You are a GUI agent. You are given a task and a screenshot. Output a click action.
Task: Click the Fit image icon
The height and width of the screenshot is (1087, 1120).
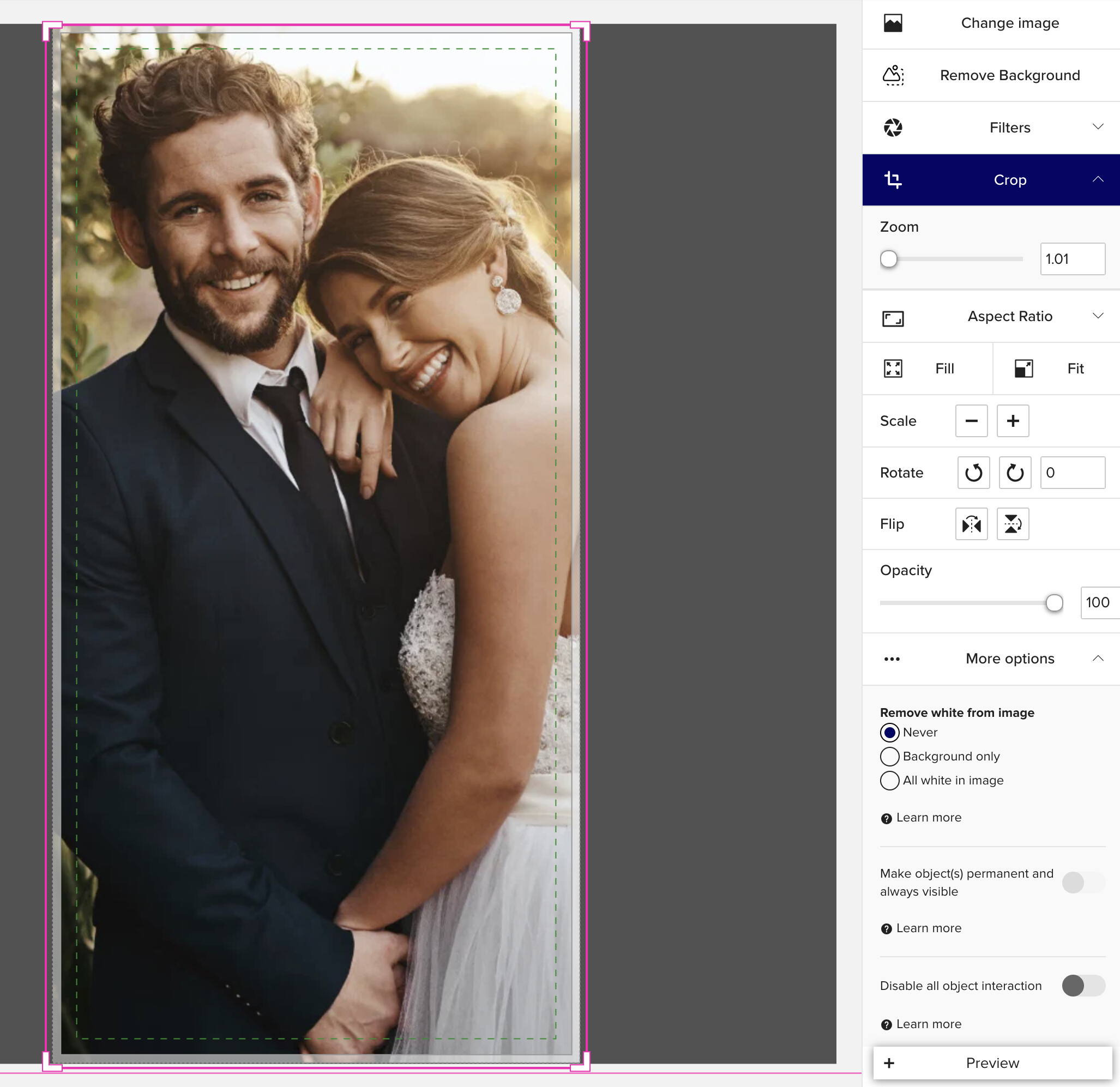point(1023,369)
